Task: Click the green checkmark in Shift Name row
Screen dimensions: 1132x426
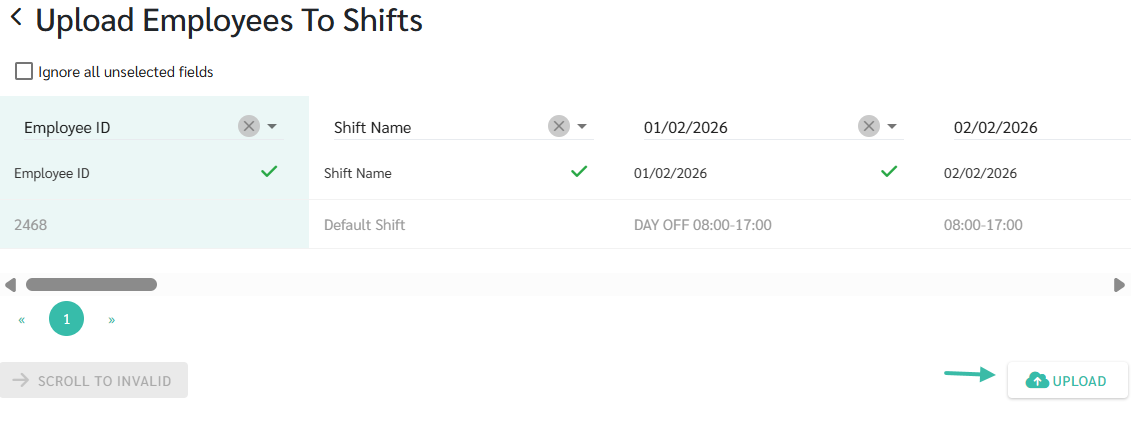Action: 578,172
